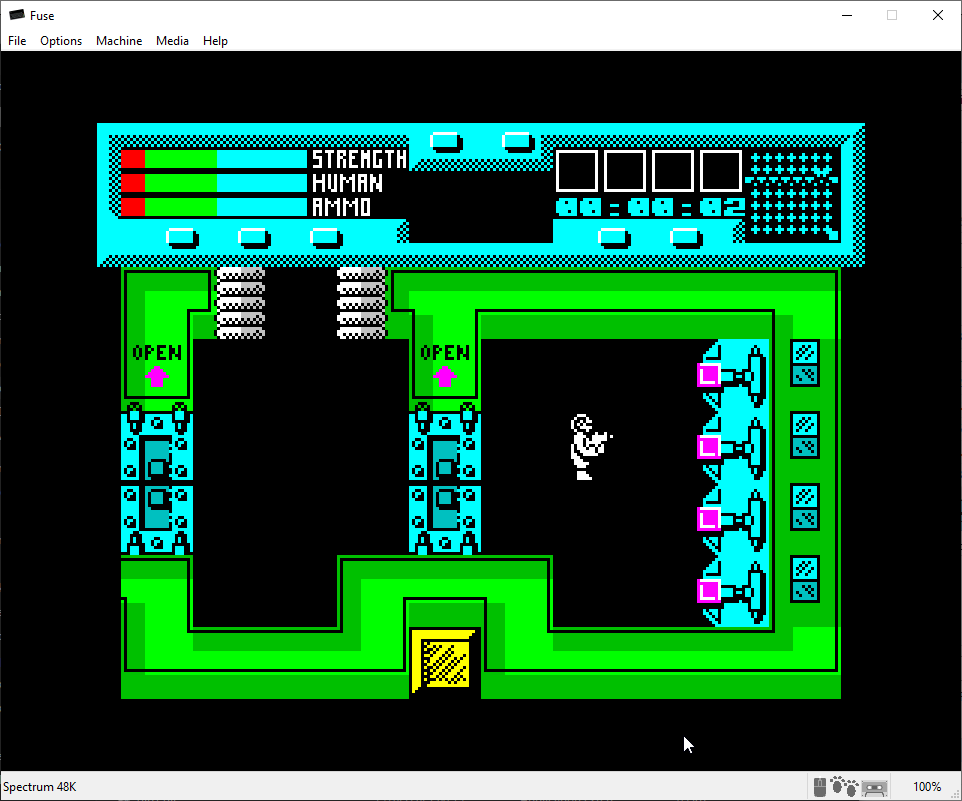Click the footprints status icon in status bar
The width and height of the screenshot is (962, 801).
(844, 786)
